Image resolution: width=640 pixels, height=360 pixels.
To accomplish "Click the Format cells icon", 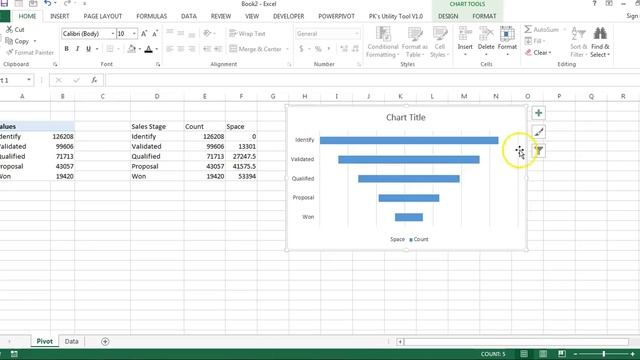I will click(507, 33).
